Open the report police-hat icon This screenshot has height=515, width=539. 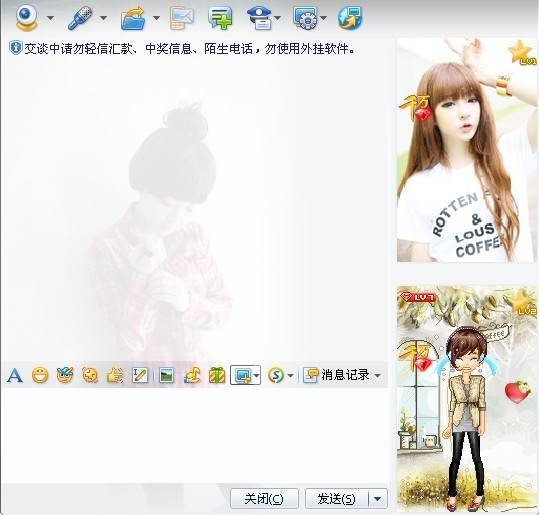(x=259, y=18)
